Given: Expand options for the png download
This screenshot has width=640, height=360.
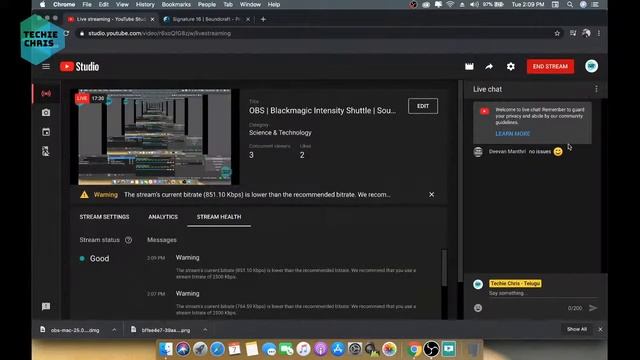Looking at the screenshot, I should pos(205,330).
